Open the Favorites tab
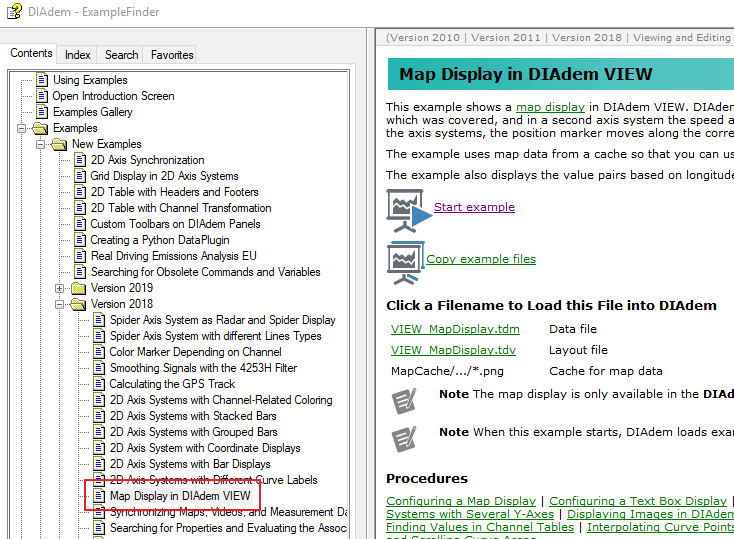Image resolution: width=734 pixels, height=539 pixels. [x=172, y=55]
